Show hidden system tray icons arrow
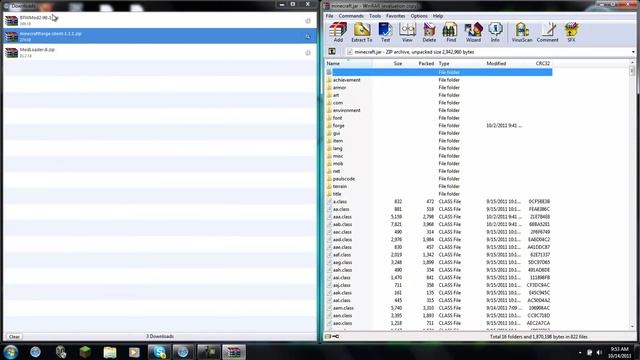Screen dimensions: 640x360 580,352
